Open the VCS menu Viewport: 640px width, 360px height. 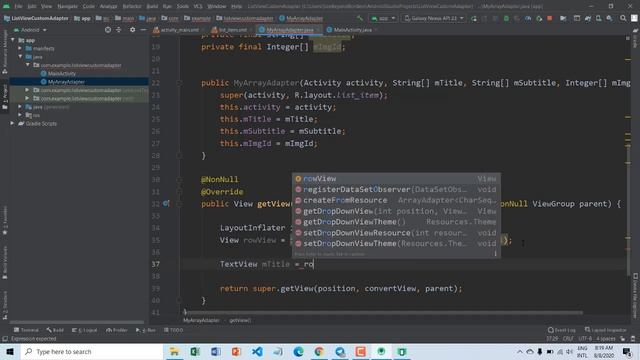(198, 6)
